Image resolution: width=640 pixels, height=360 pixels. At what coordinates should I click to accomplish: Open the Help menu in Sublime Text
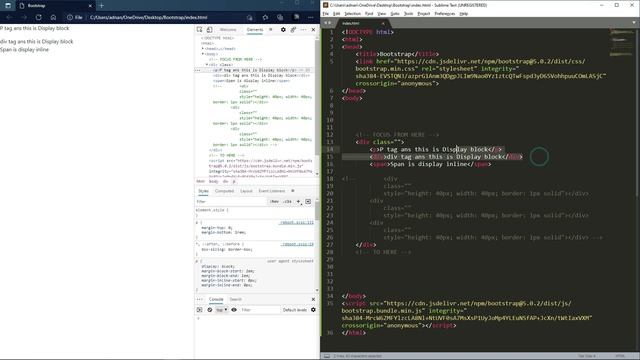[x=464, y=14]
